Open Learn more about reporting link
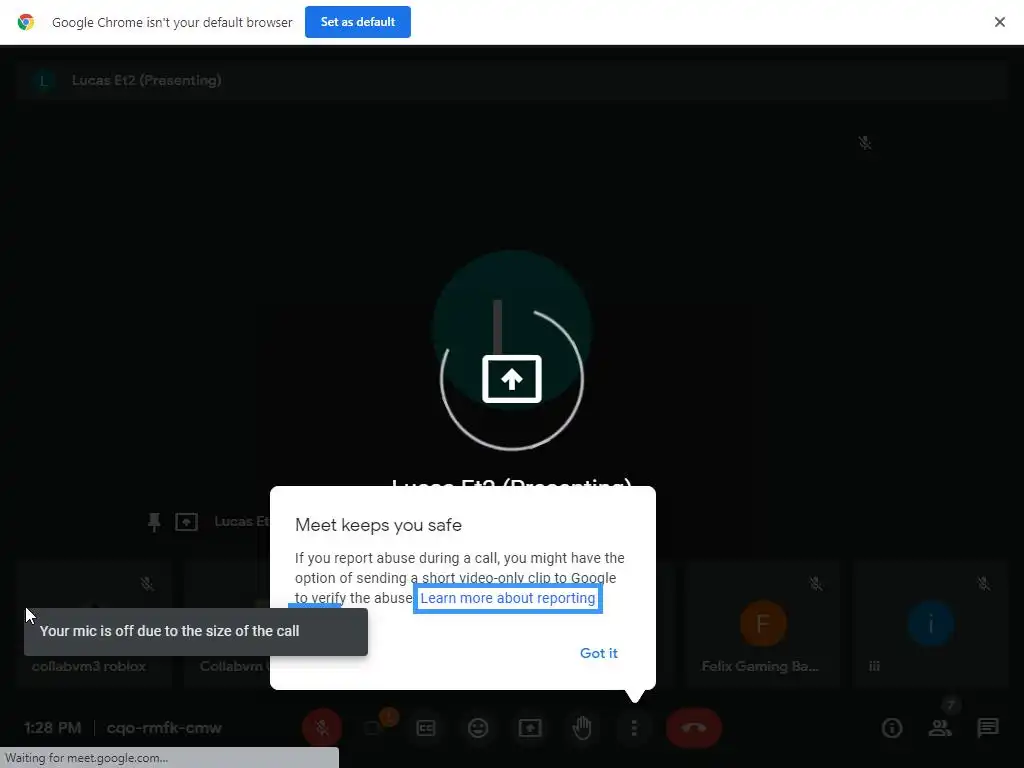Image resolution: width=1024 pixels, height=768 pixels. [x=507, y=598]
